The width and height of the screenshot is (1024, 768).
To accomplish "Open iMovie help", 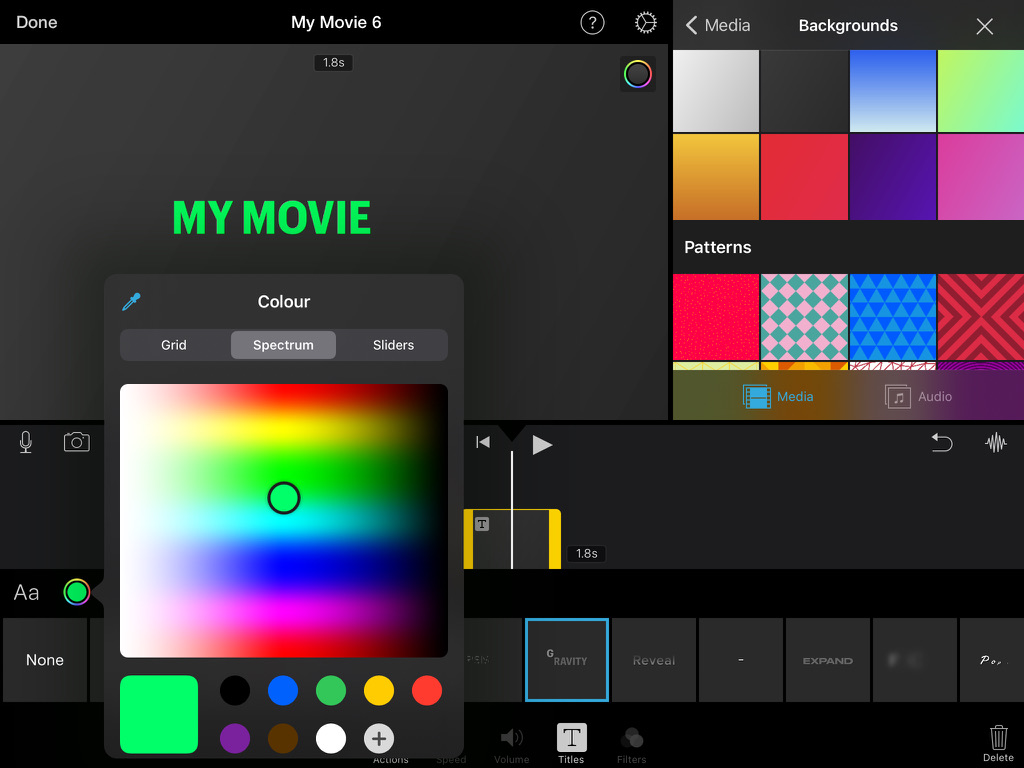I will [592, 22].
